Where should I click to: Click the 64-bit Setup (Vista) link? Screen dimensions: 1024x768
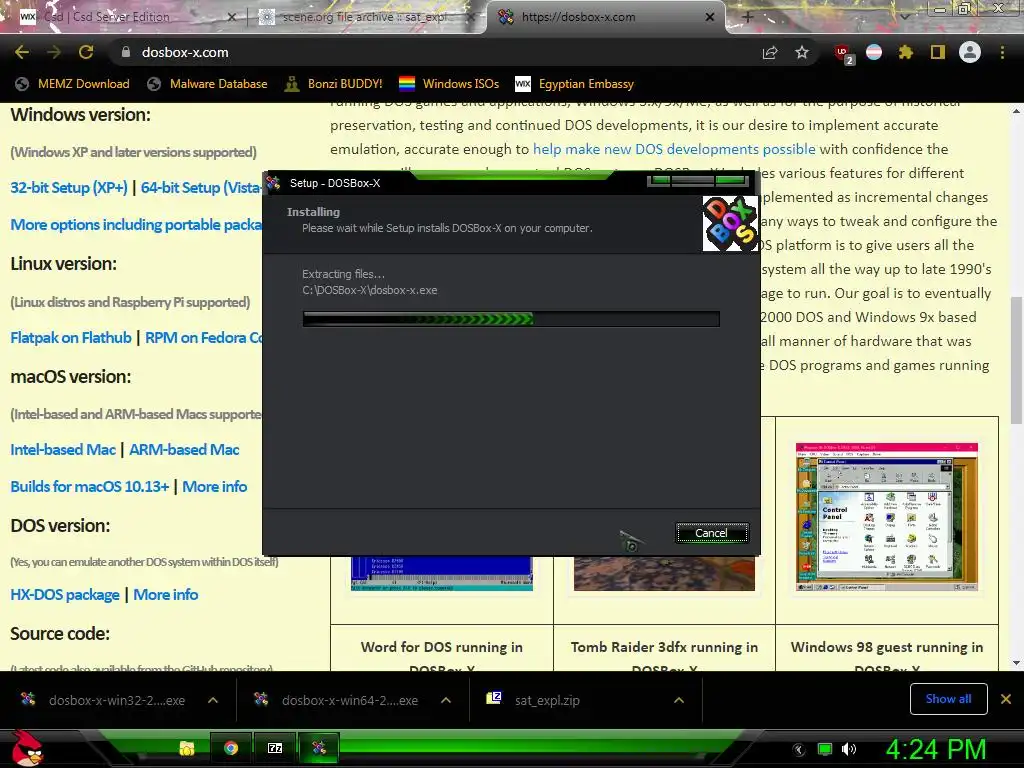point(201,187)
